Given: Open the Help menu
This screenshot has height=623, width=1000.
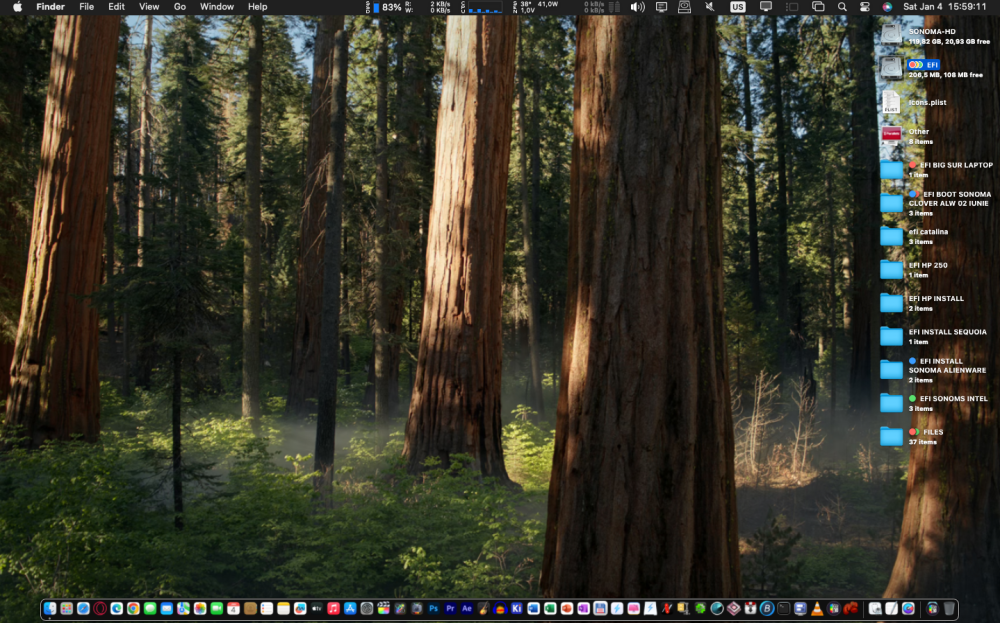Looking at the screenshot, I should point(258,7).
